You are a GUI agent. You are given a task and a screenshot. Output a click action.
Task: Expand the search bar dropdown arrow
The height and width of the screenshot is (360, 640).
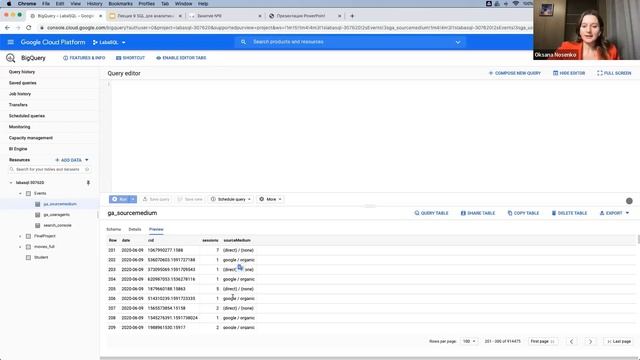tap(458, 42)
